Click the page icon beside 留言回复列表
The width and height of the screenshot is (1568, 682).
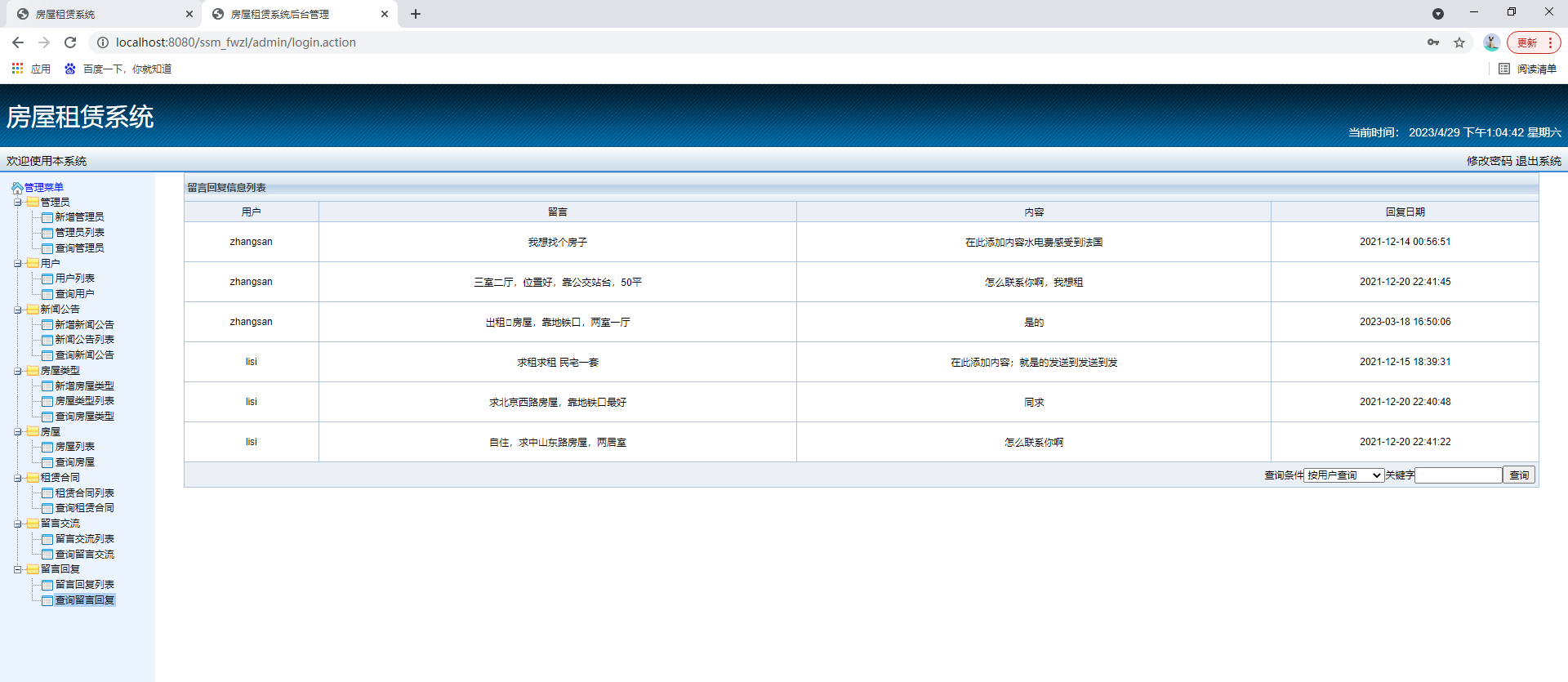point(47,585)
